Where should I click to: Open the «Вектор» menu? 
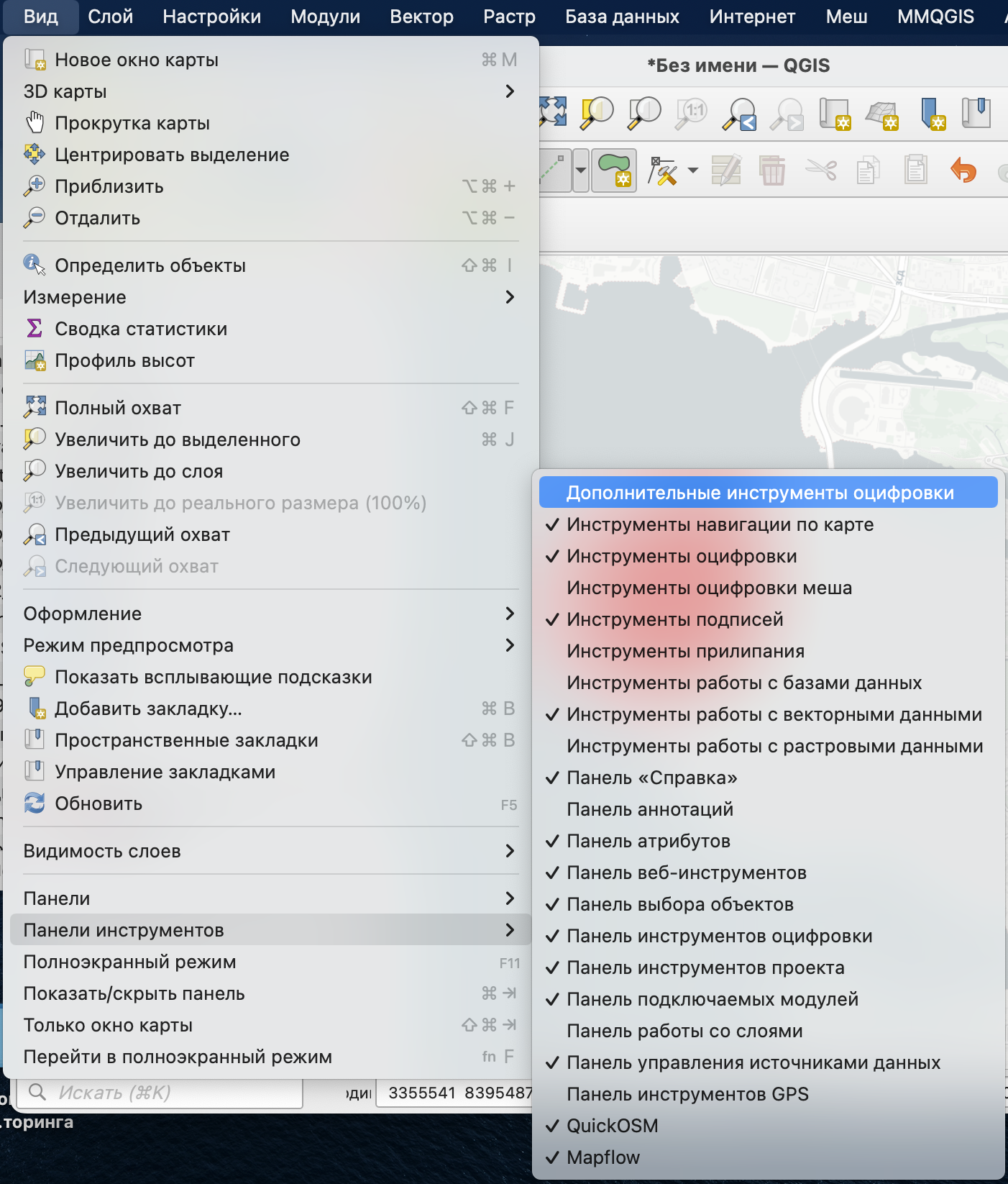pyautogui.click(x=421, y=17)
